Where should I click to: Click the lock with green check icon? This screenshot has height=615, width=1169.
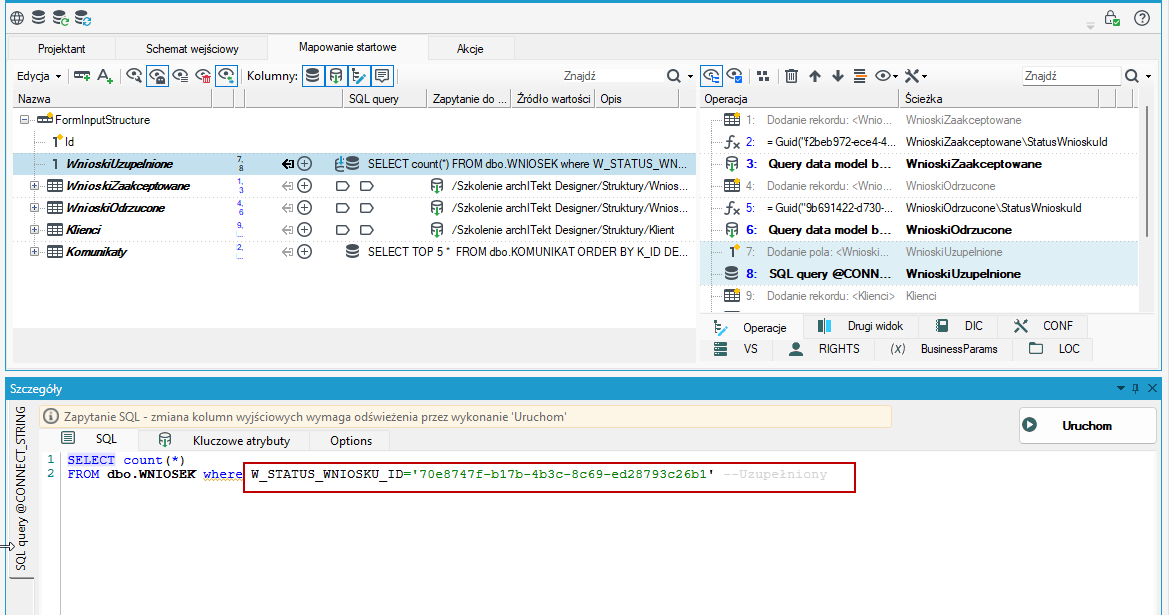click(1112, 18)
